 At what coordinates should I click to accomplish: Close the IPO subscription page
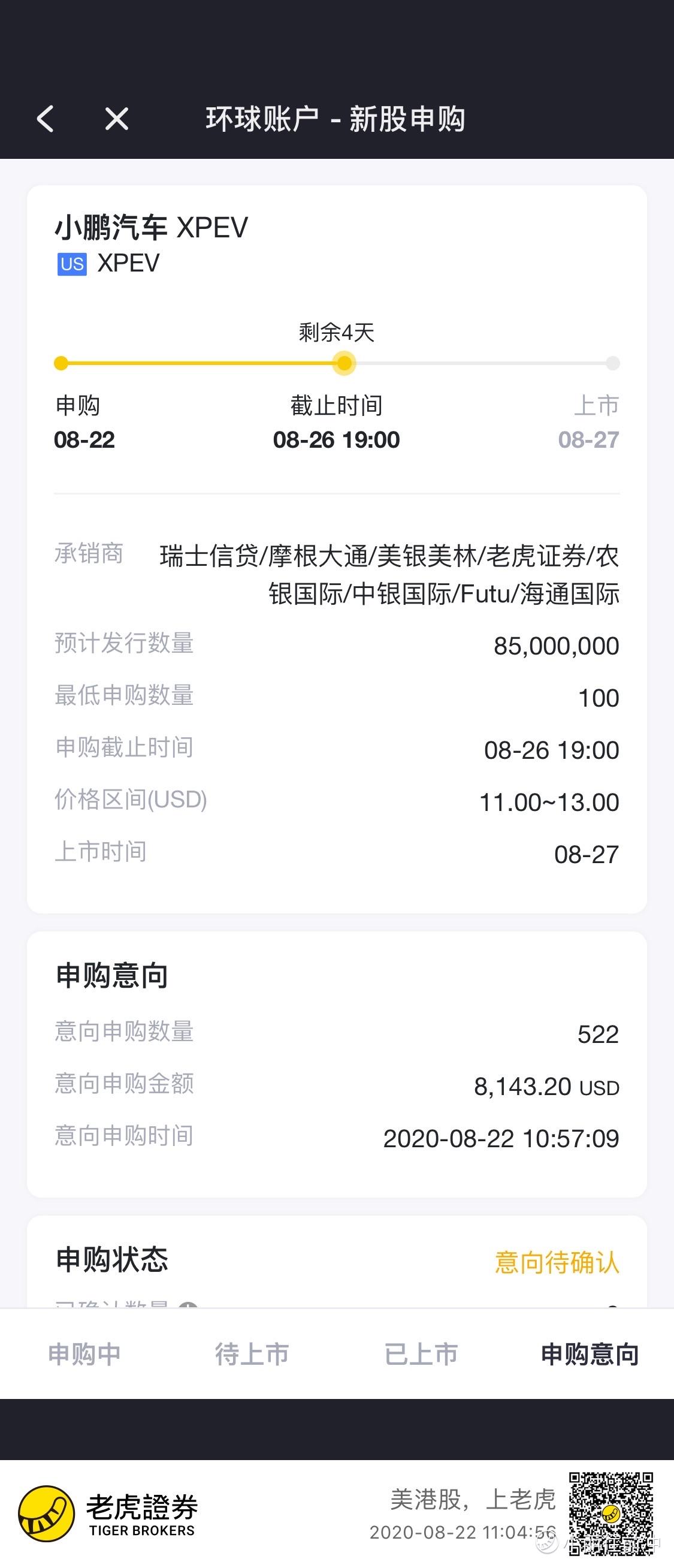[x=116, y=119]
